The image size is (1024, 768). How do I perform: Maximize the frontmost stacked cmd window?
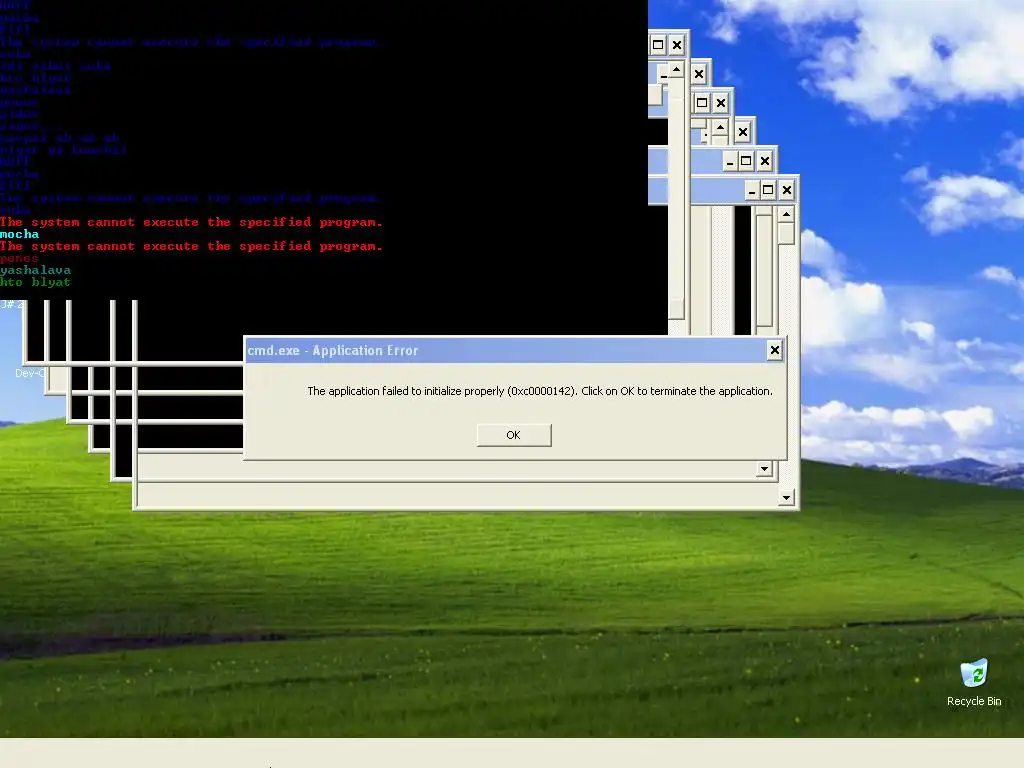768,190
